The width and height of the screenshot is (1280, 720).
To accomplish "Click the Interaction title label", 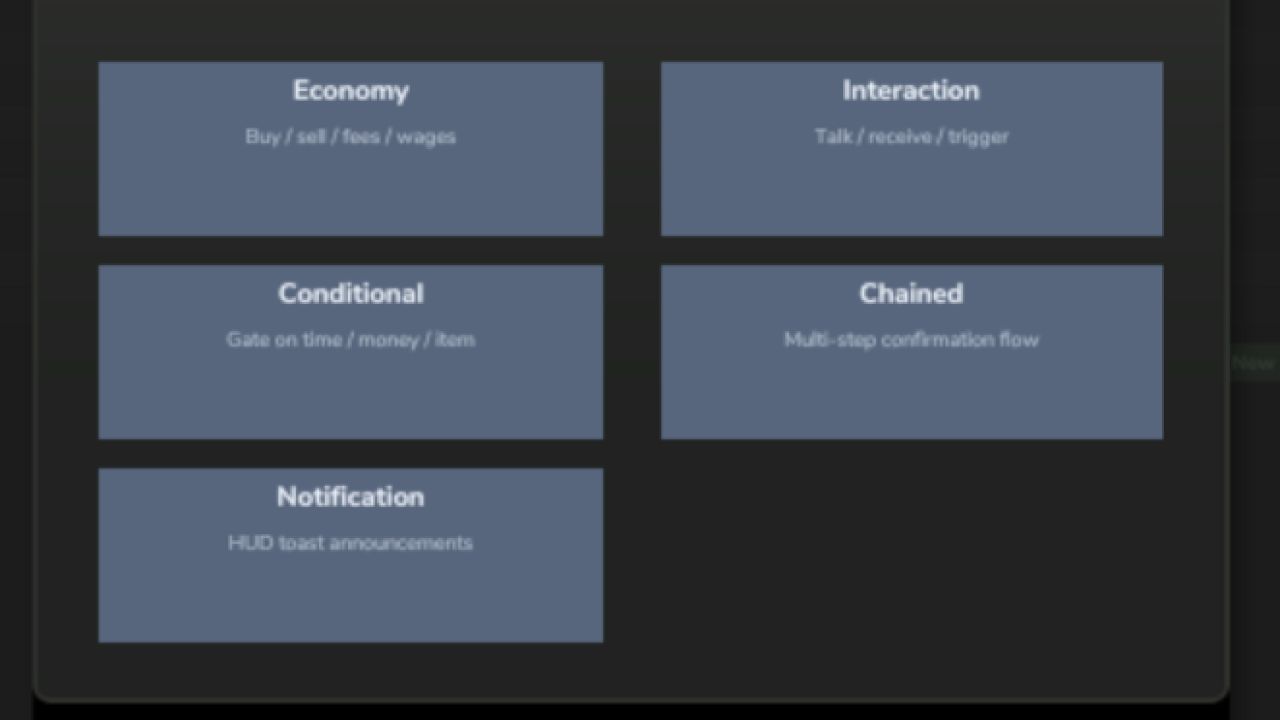I will tap(911, 90).
